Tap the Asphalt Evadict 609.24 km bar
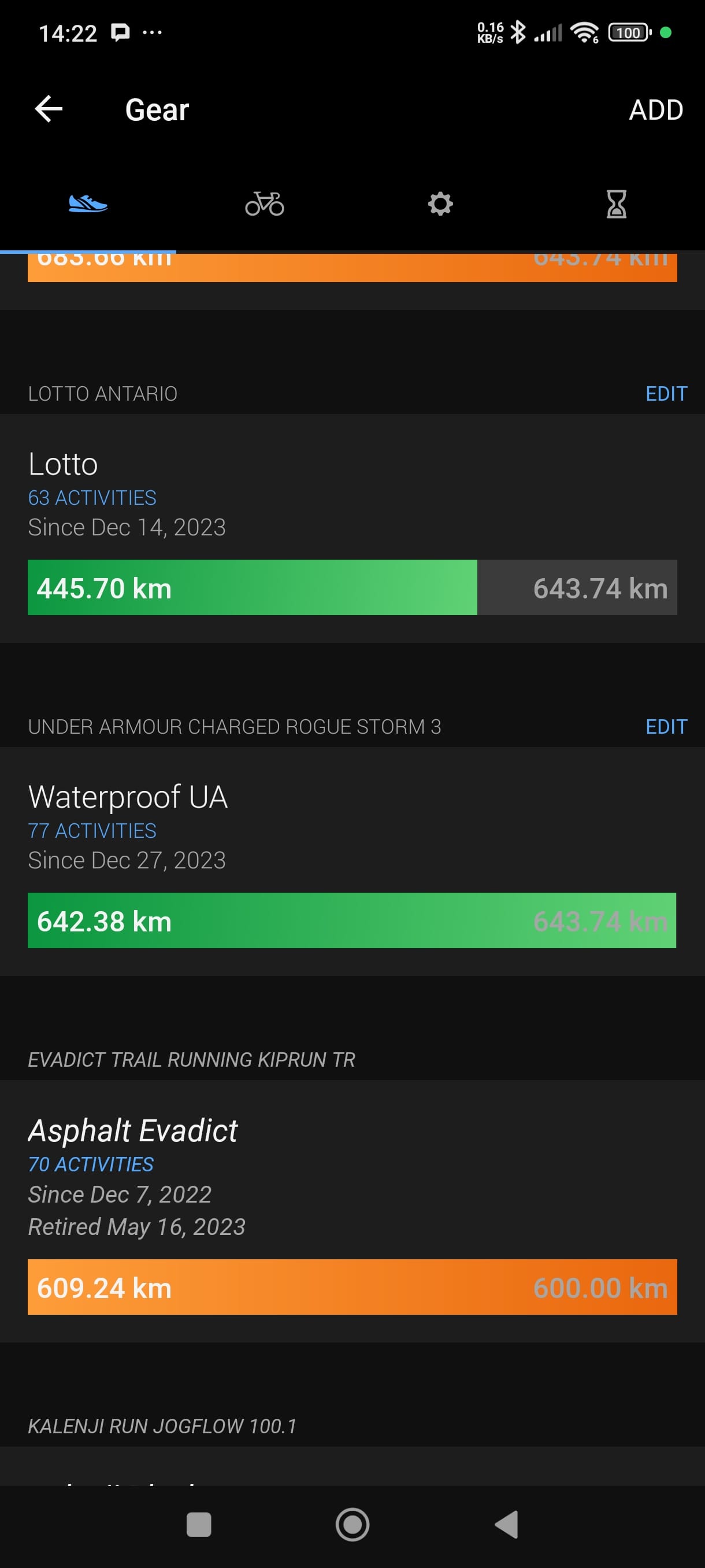The image size is (705, 1568). (352, 1287)
